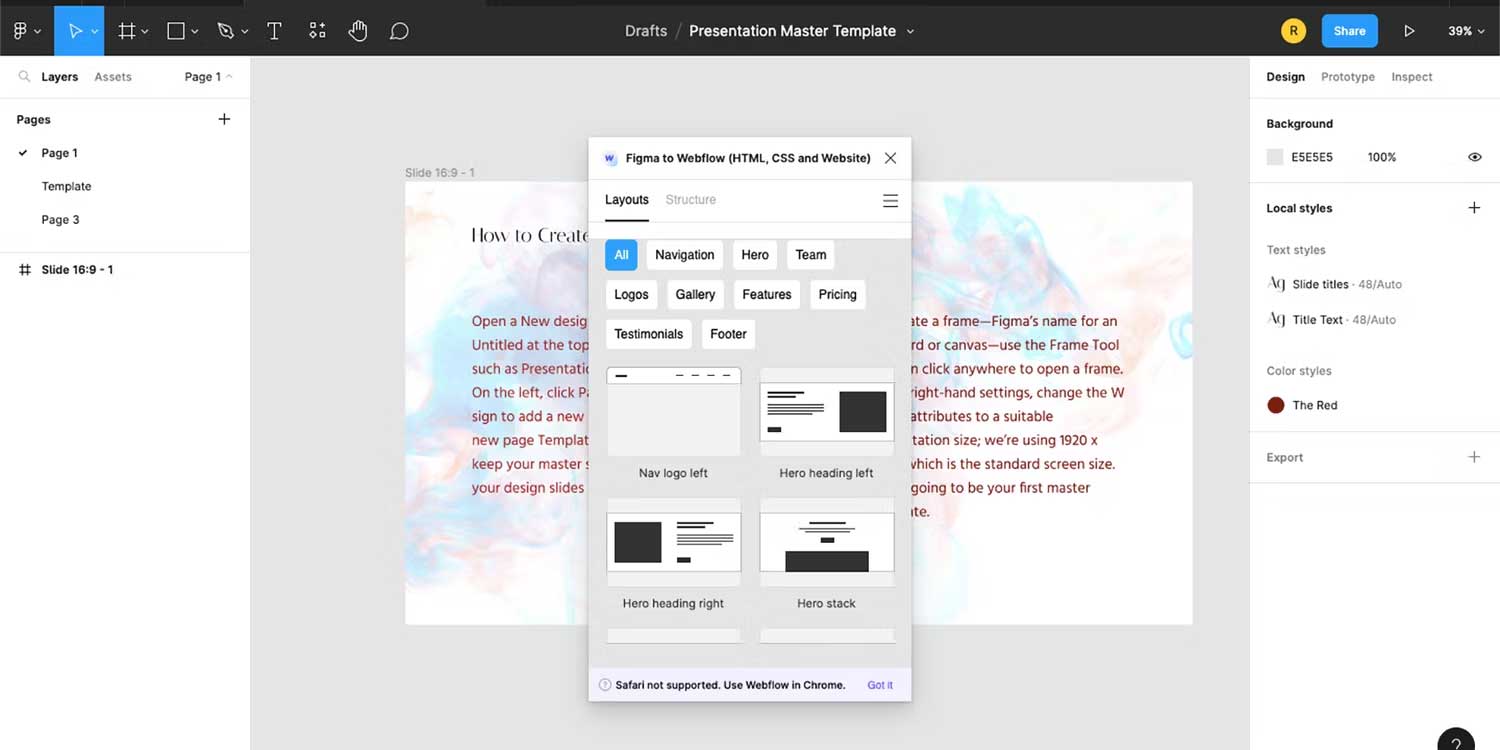The image size is (1500, 750).
Task: Open the Prototype tab
Action: pyautogui.click(x=1348, y=76)
